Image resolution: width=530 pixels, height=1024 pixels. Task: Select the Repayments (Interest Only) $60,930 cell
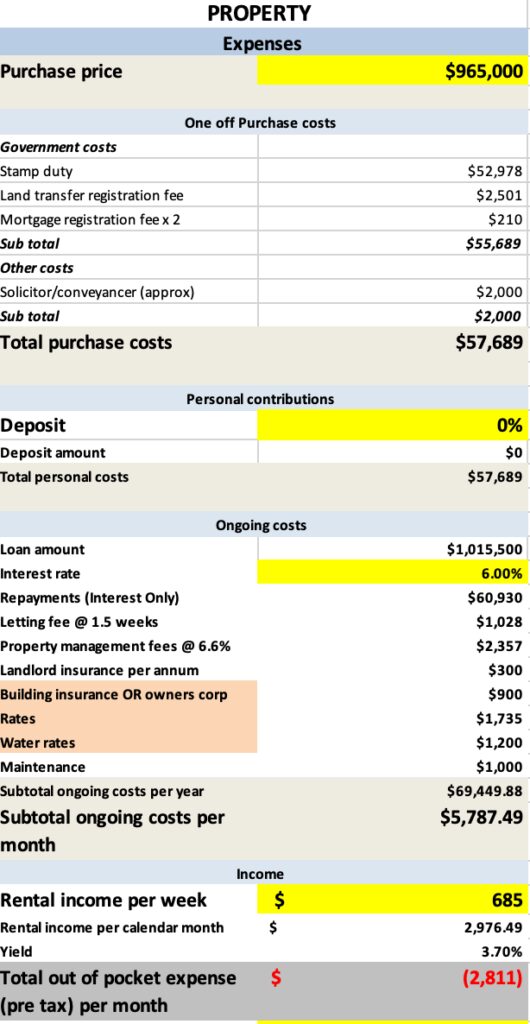point(393,598)
